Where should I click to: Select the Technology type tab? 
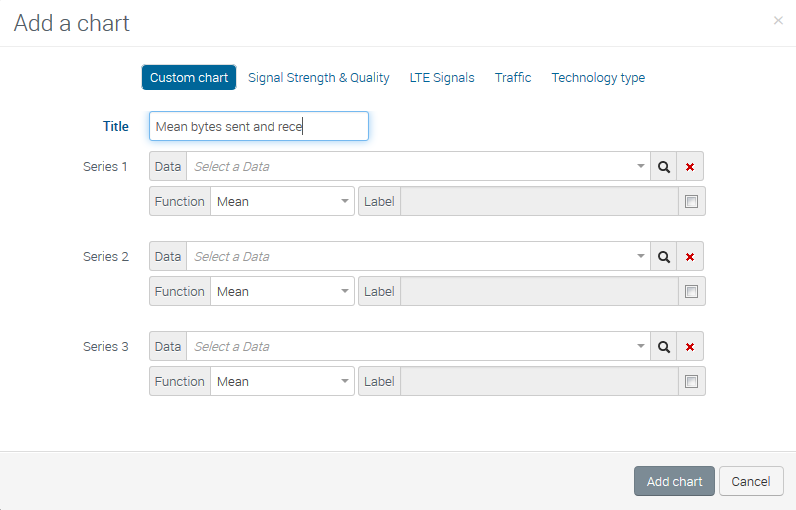(598, 78)
